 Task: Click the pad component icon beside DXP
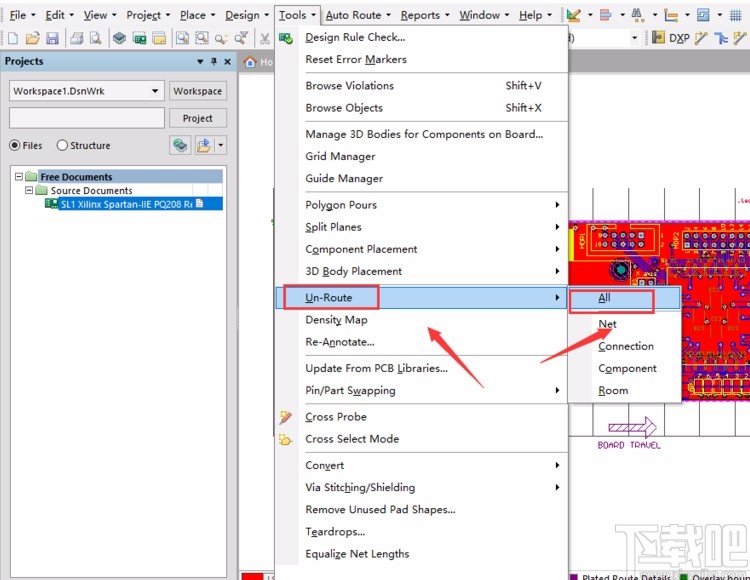[x=659, y=38]
